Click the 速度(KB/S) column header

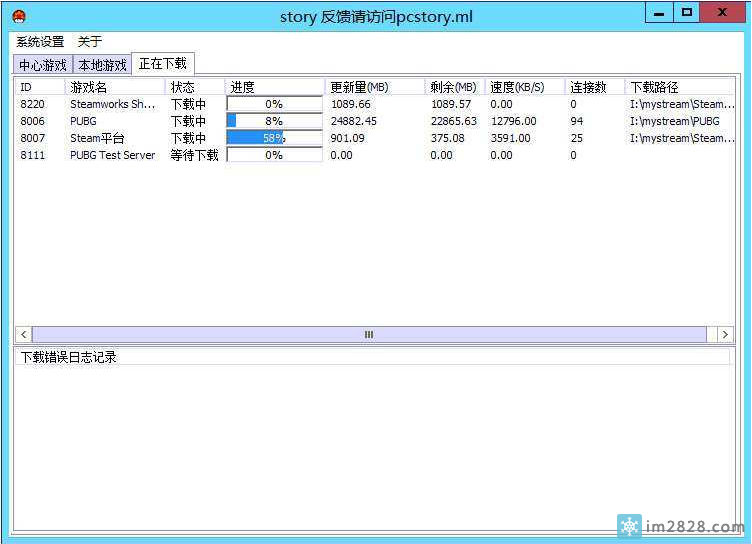coord(525,87)
